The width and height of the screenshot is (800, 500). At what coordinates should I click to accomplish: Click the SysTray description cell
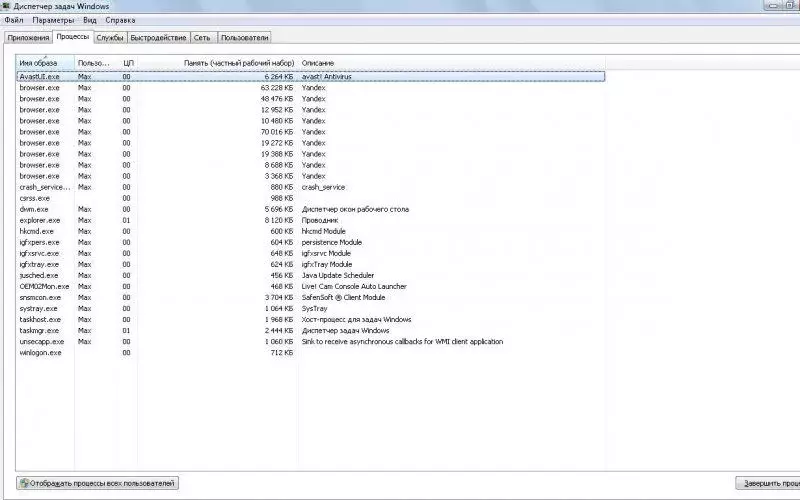tap(314, 309)
